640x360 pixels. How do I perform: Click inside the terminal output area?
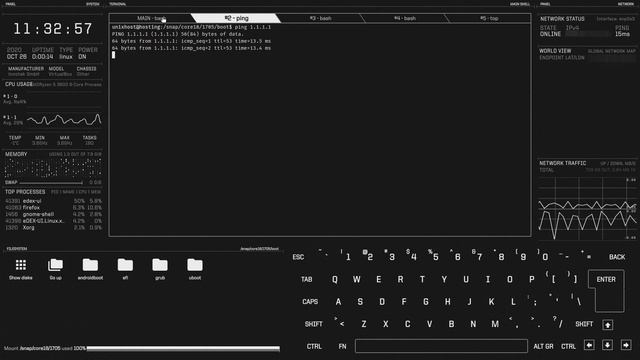coord(320,130)
